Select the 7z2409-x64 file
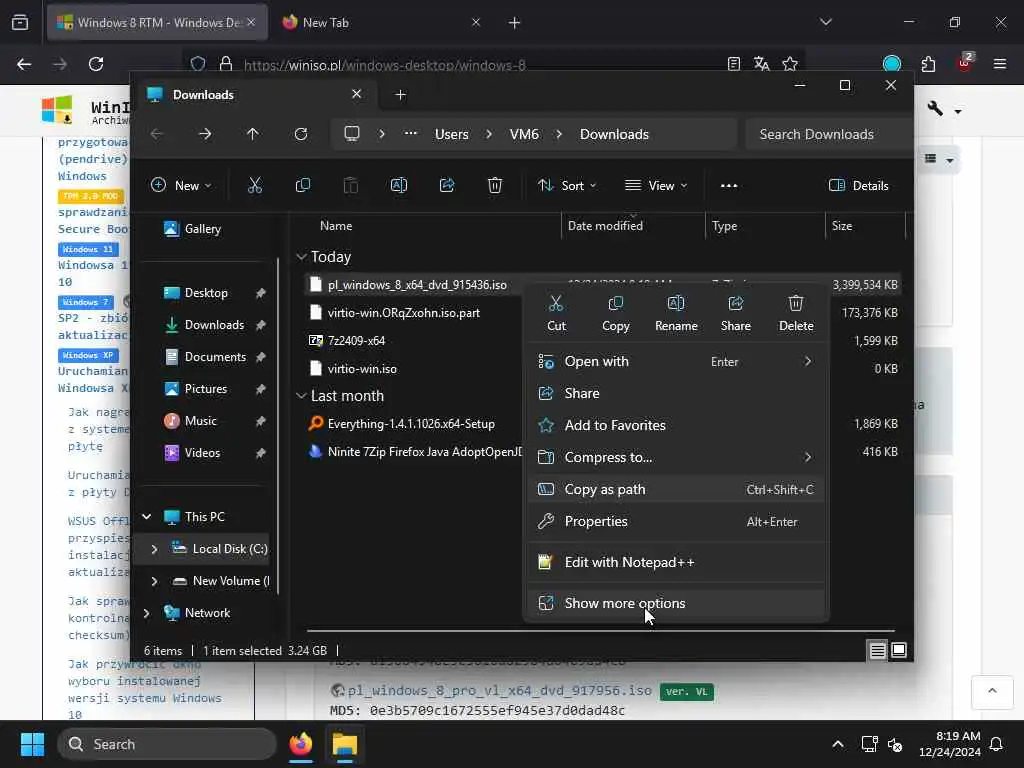Image resolution: width=1024 pixels, height=768 pixels. pyautogui.click(x=356, y=340)
